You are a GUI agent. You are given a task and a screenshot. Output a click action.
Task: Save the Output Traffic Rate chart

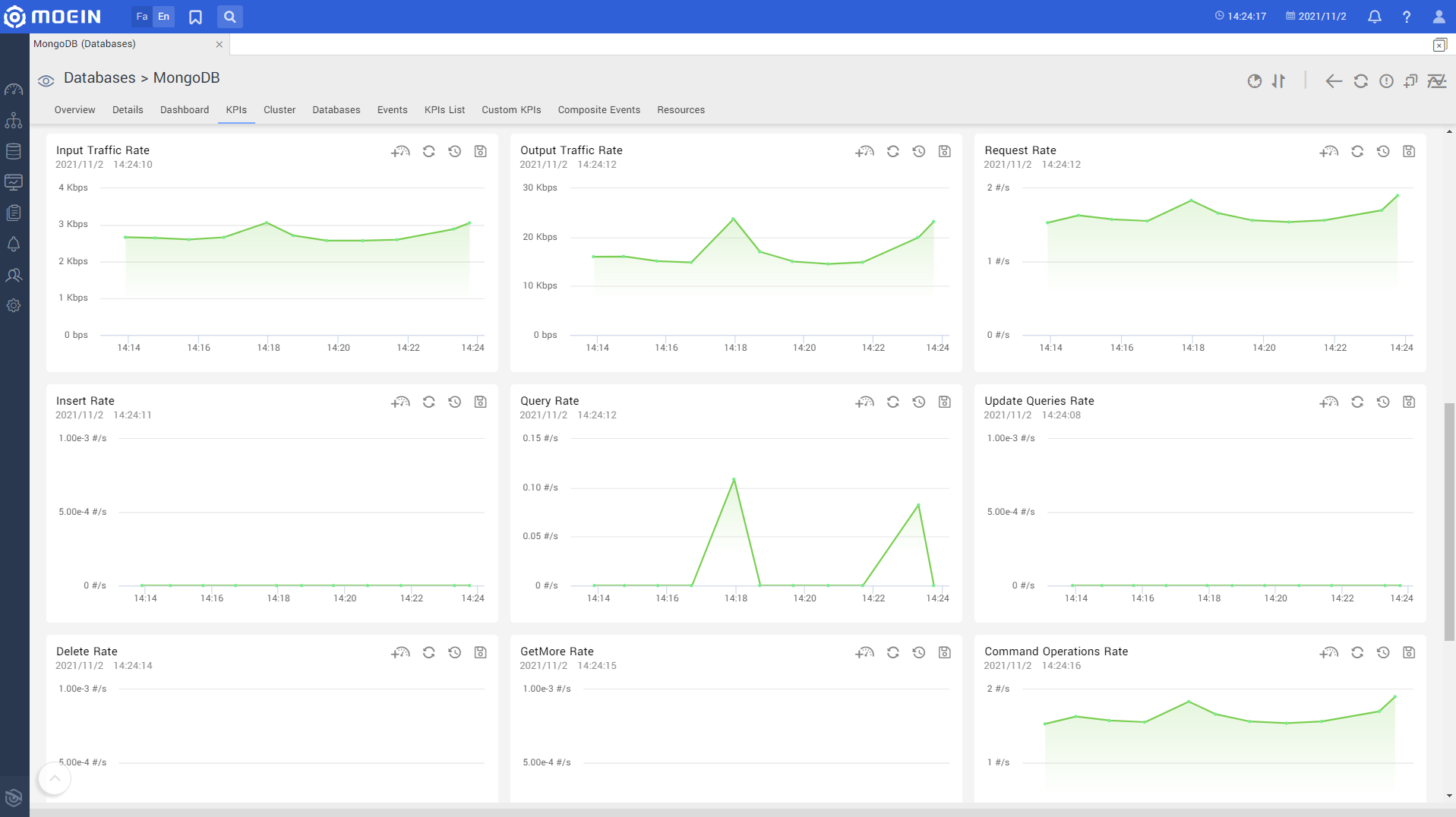[944, 152]
